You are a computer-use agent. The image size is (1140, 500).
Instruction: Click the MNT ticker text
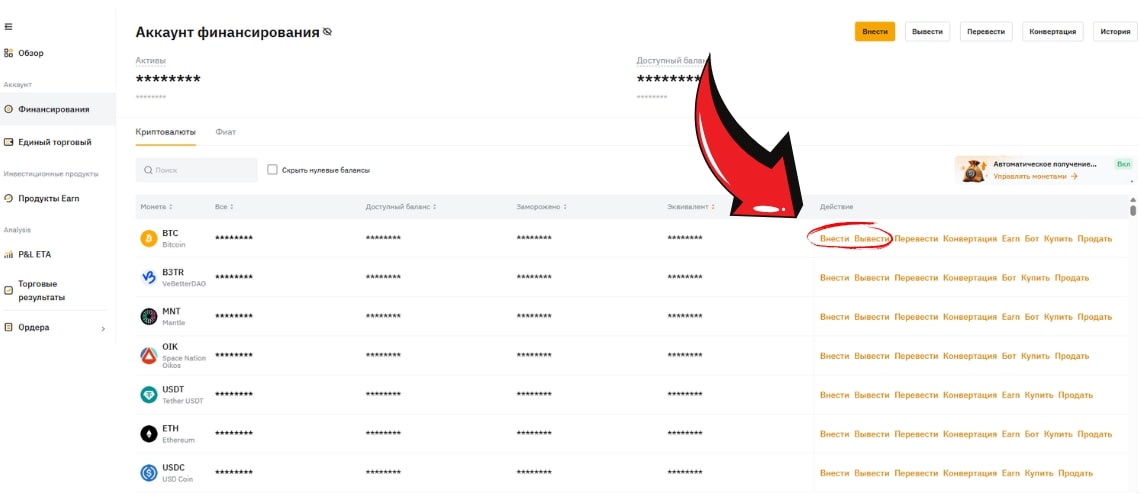tap(172, 312)
